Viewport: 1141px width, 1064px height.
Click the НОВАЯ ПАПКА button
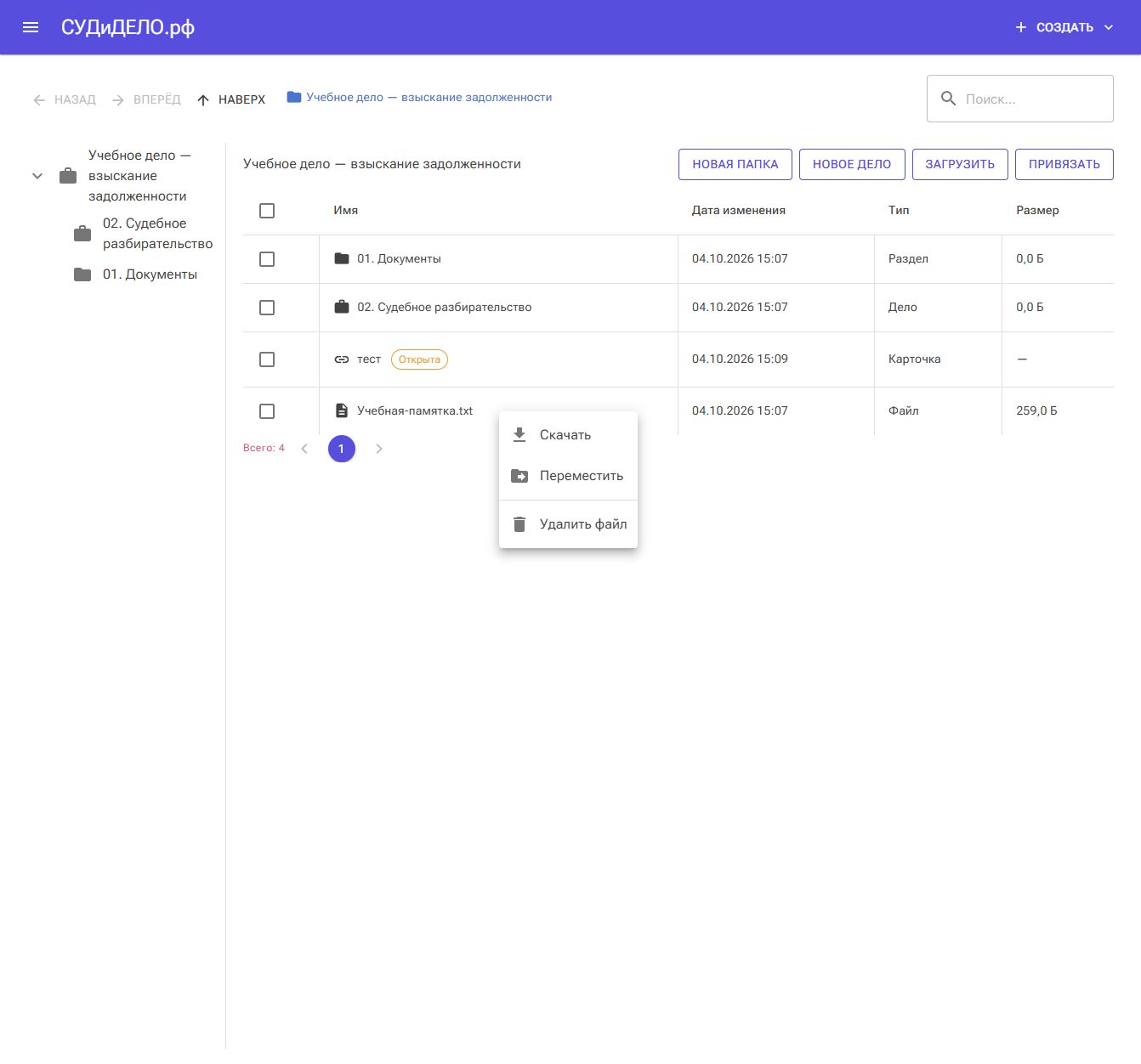pos(735,164)
